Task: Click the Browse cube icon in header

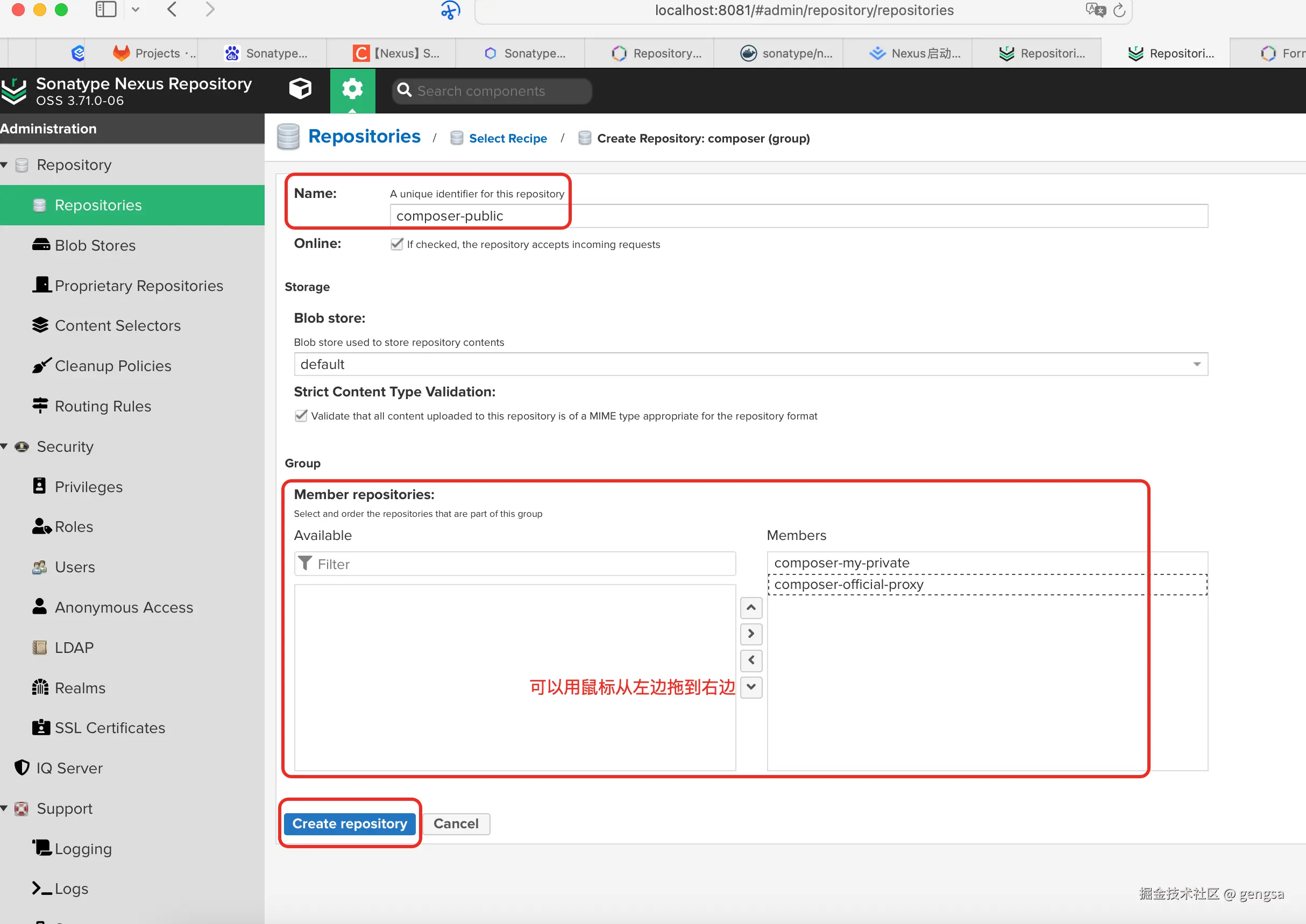Action: click(300, 89)
